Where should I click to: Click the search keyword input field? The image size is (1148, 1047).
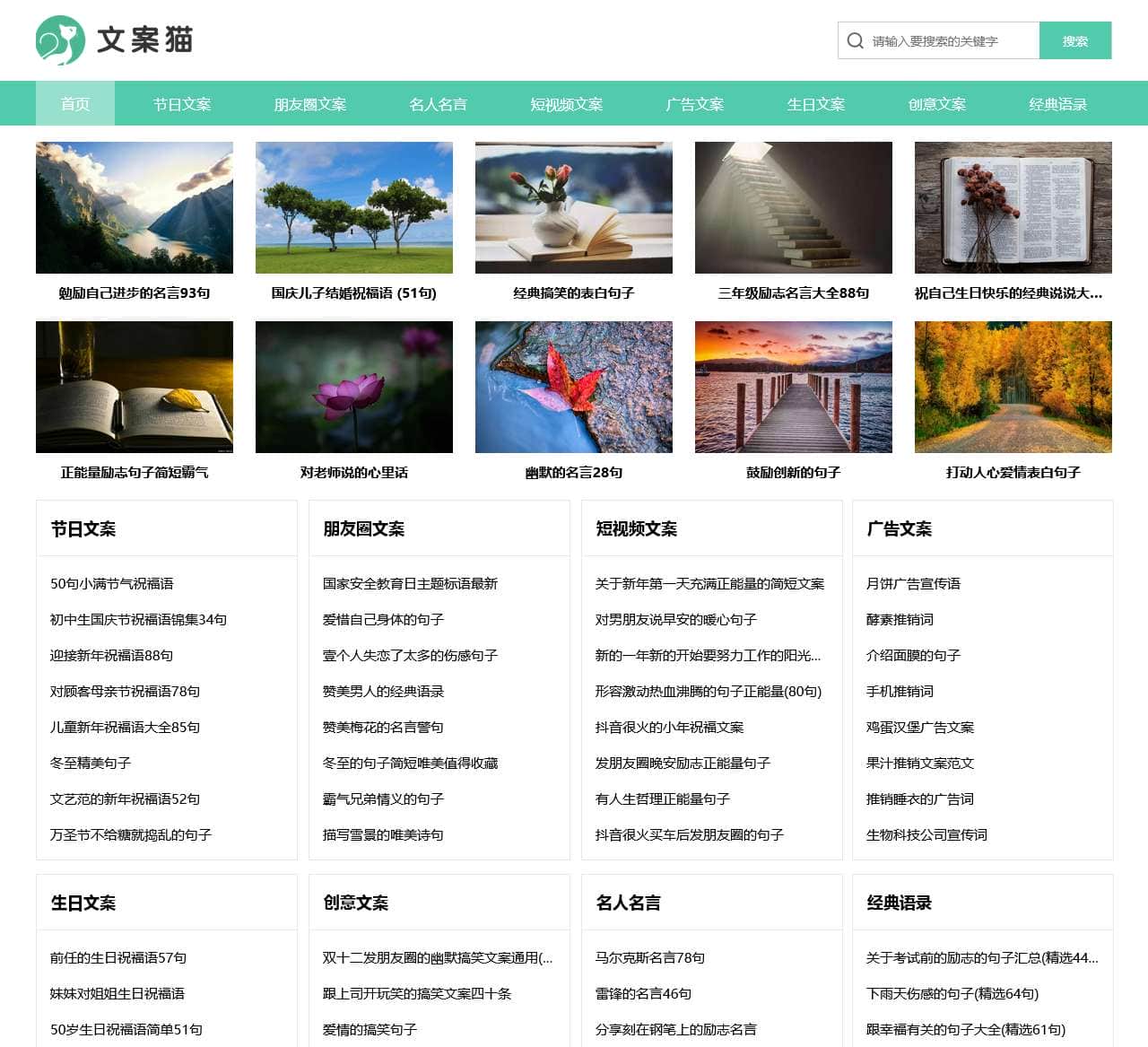click(951, 41)
